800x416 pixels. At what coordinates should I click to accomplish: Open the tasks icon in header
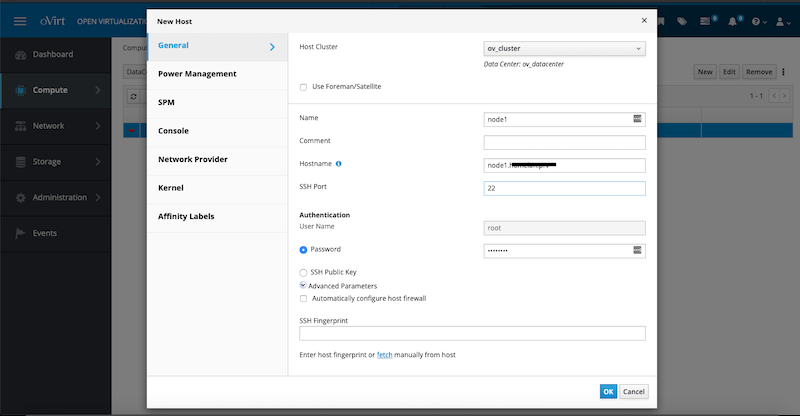coord(705,21)
